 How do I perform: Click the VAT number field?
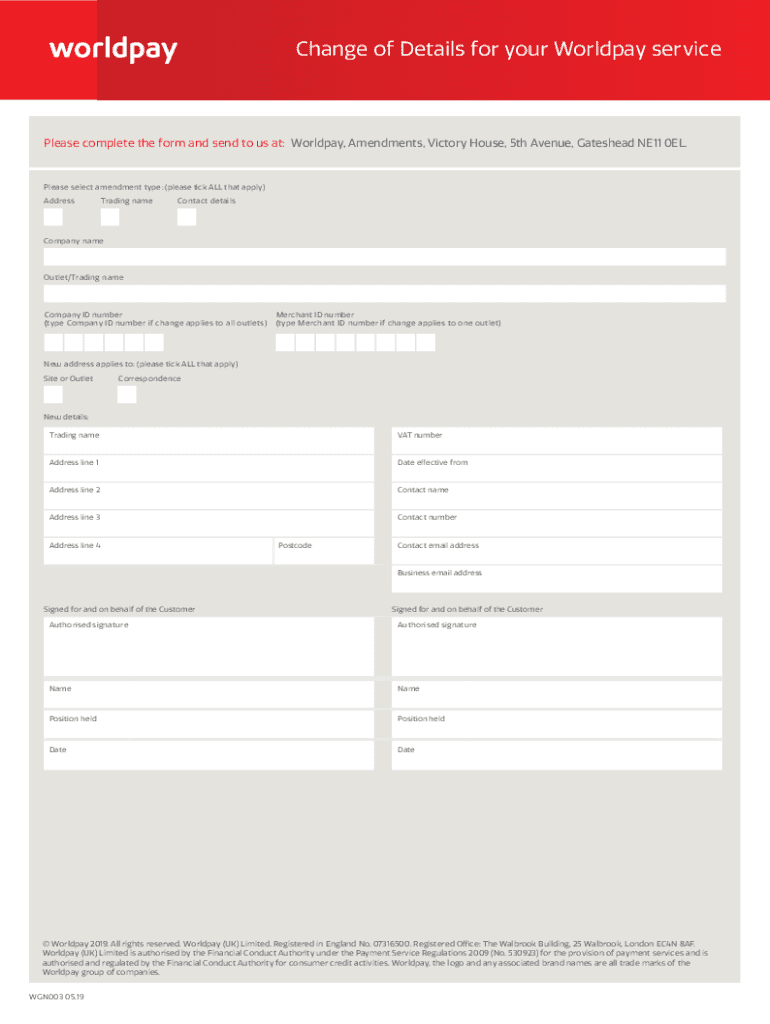click(x=556, y=440)
